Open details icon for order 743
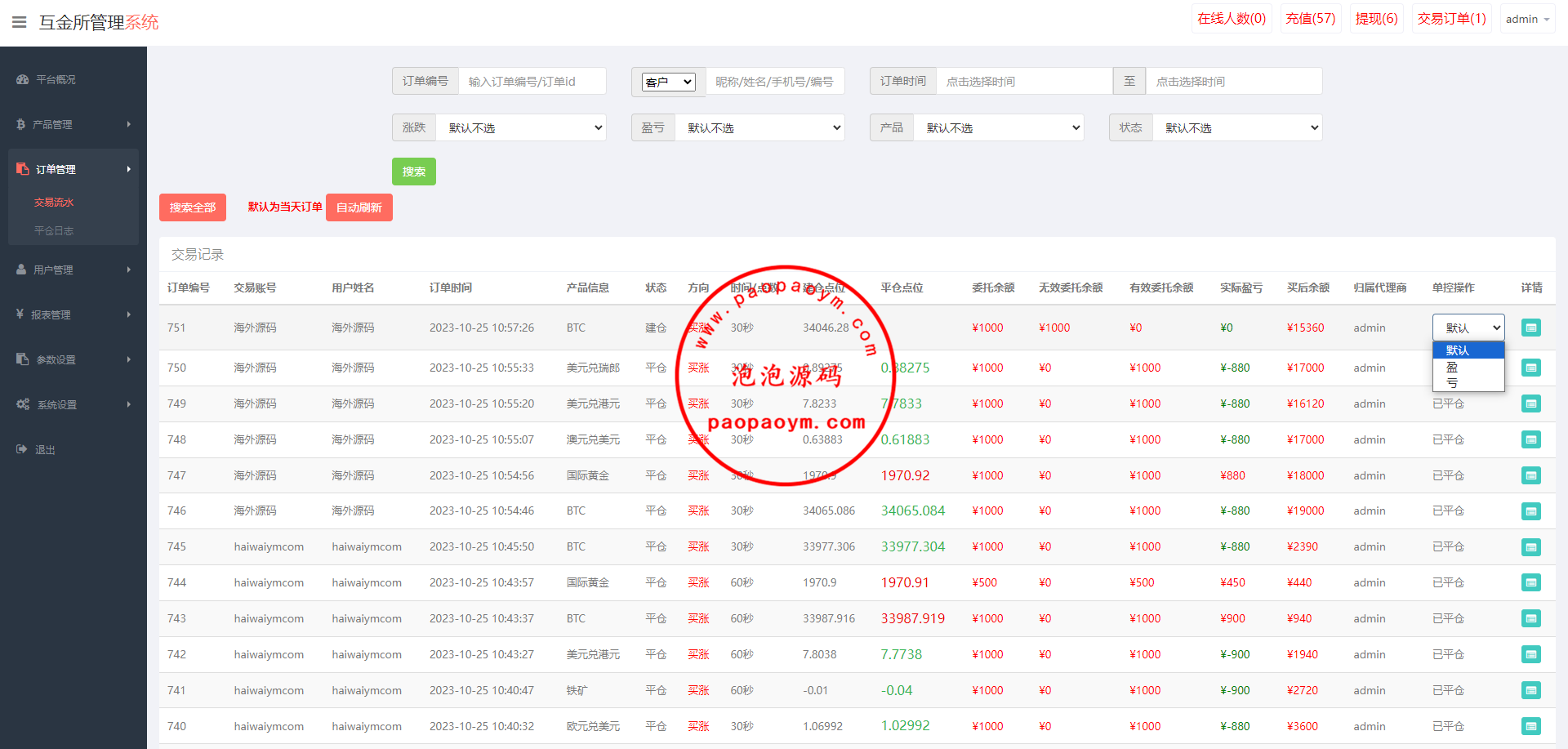 1531,618
